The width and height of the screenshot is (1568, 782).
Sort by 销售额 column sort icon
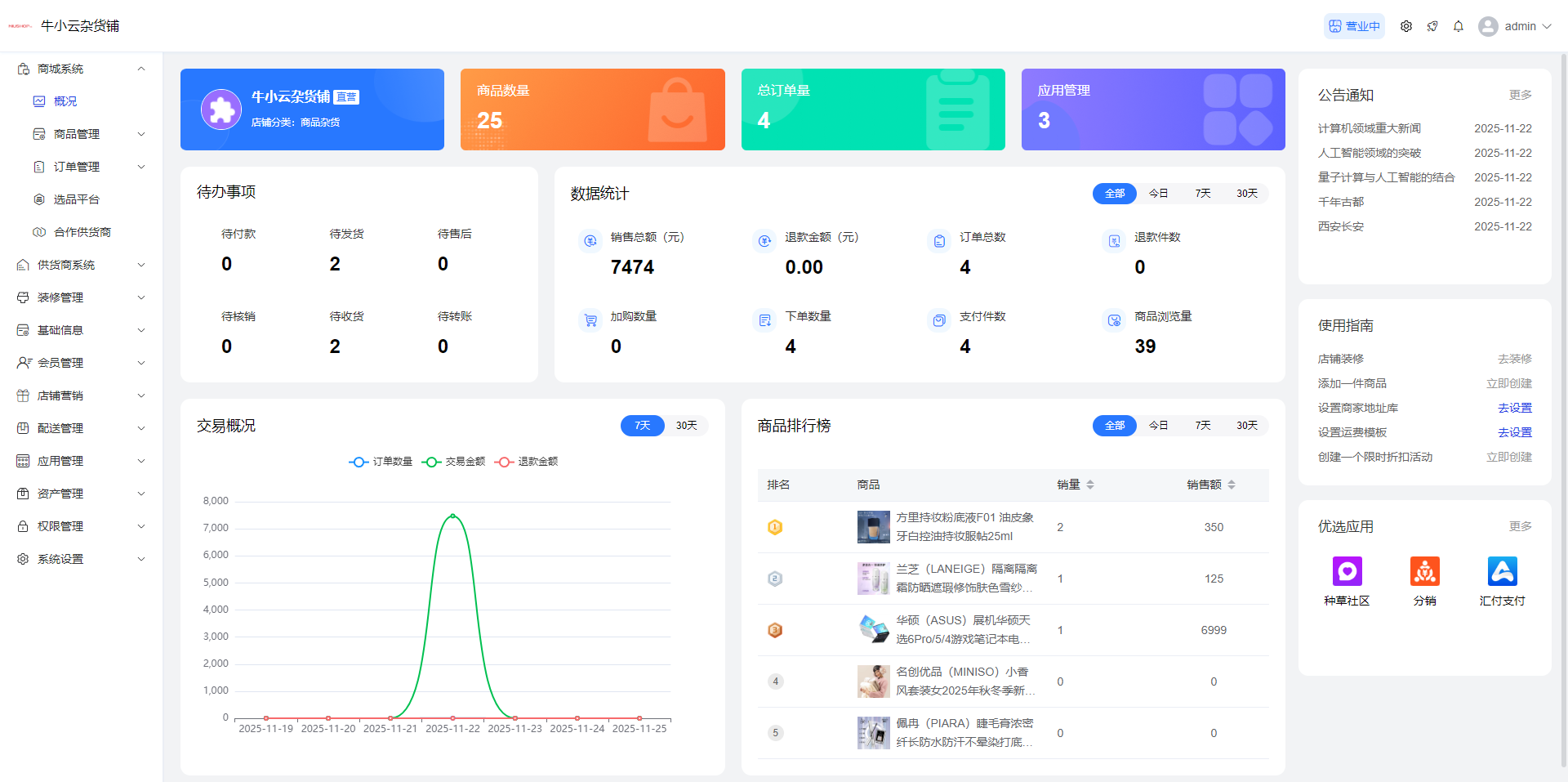pyautogui.click(x=1231, y=485)
